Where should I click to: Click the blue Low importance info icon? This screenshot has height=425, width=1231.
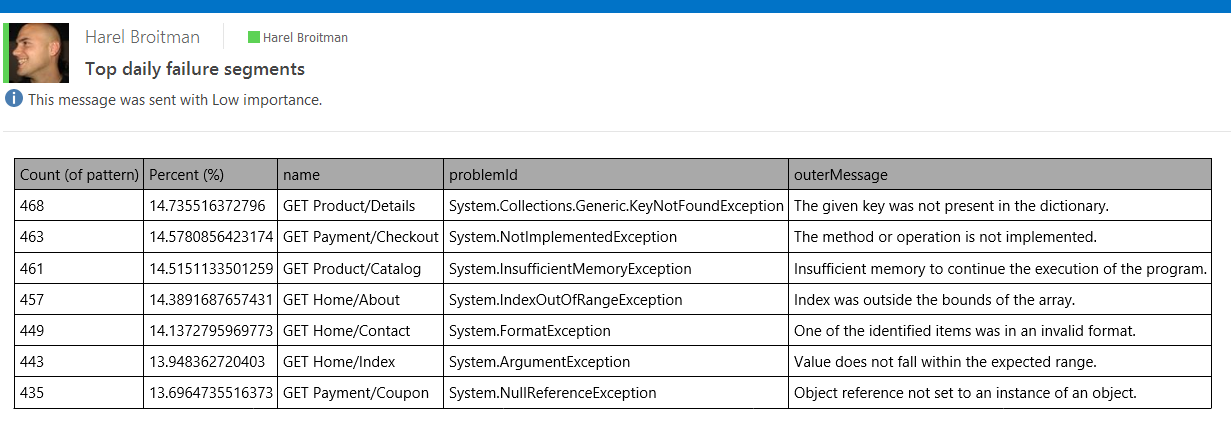(x=14, y=98)
